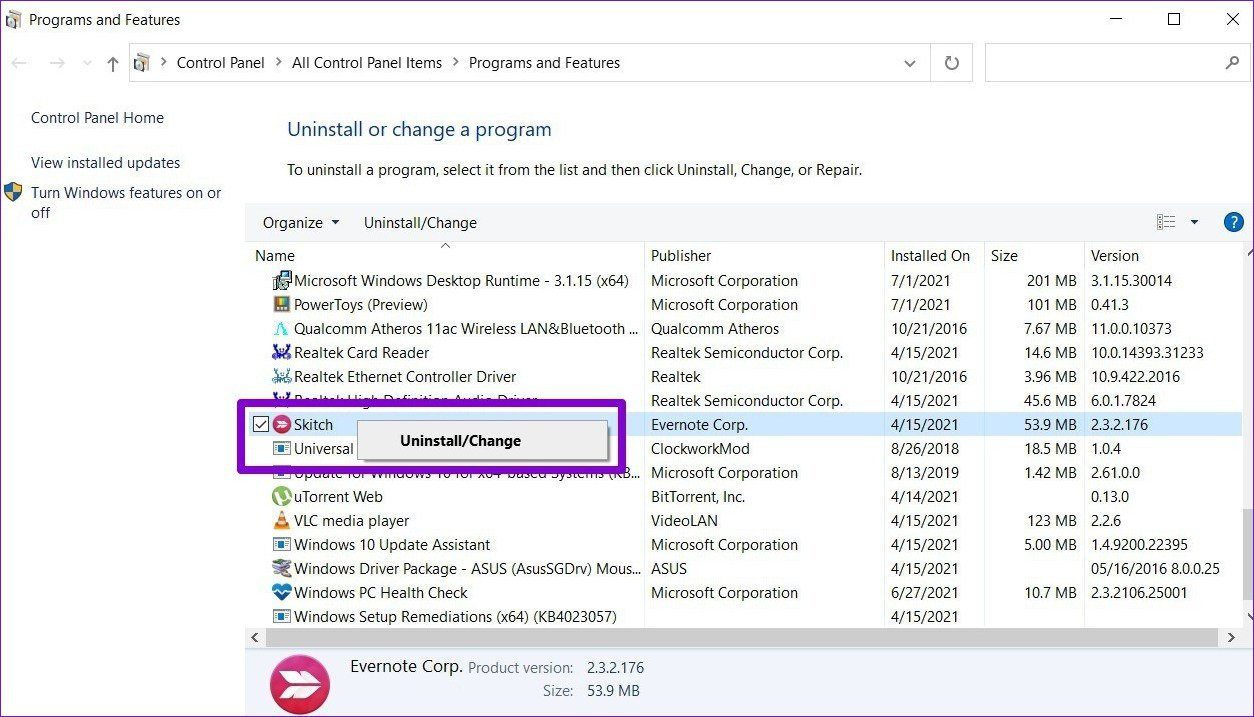Click the Windows Setup Remediations program icon
1254x717 pixels.
282,617
